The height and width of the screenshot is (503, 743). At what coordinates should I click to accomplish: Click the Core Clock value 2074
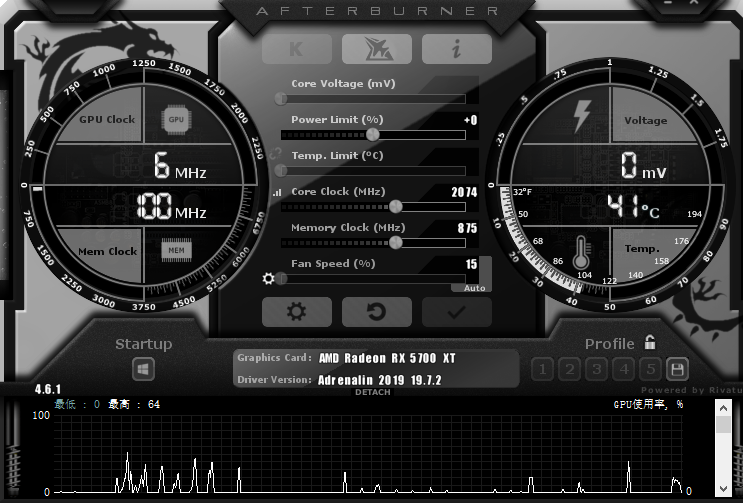(464, 192)
